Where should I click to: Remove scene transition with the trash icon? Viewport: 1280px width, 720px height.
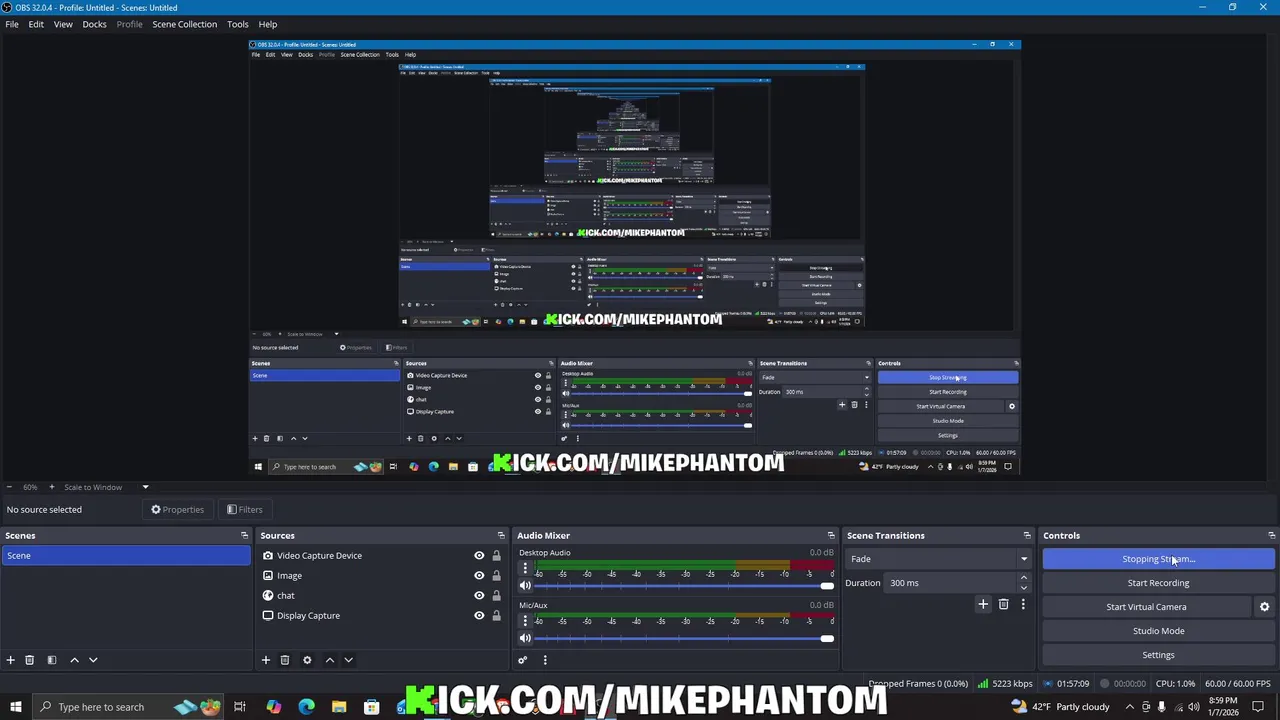click(1003, 604)
